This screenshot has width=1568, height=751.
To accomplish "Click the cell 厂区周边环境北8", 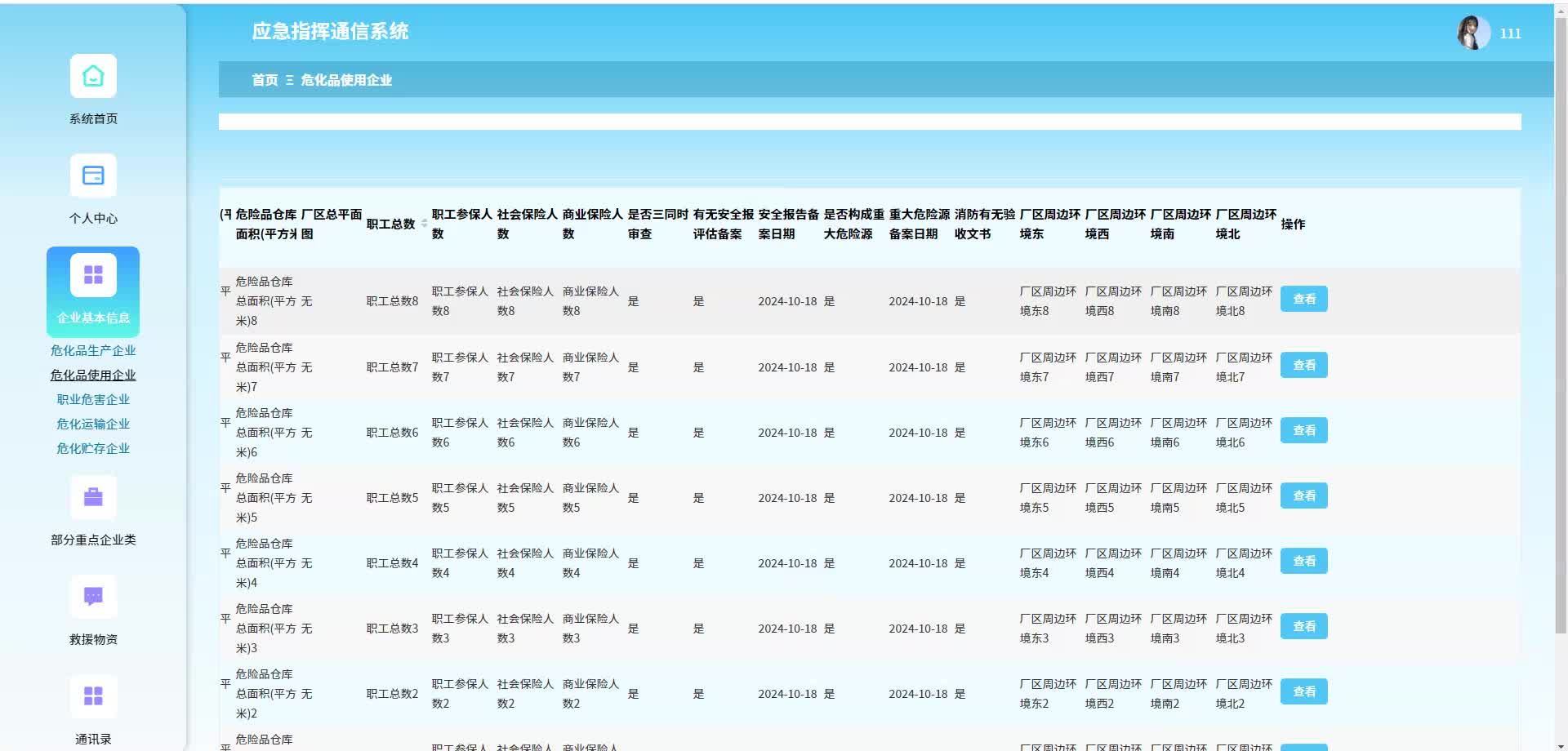I will (x=1244, y=301).
